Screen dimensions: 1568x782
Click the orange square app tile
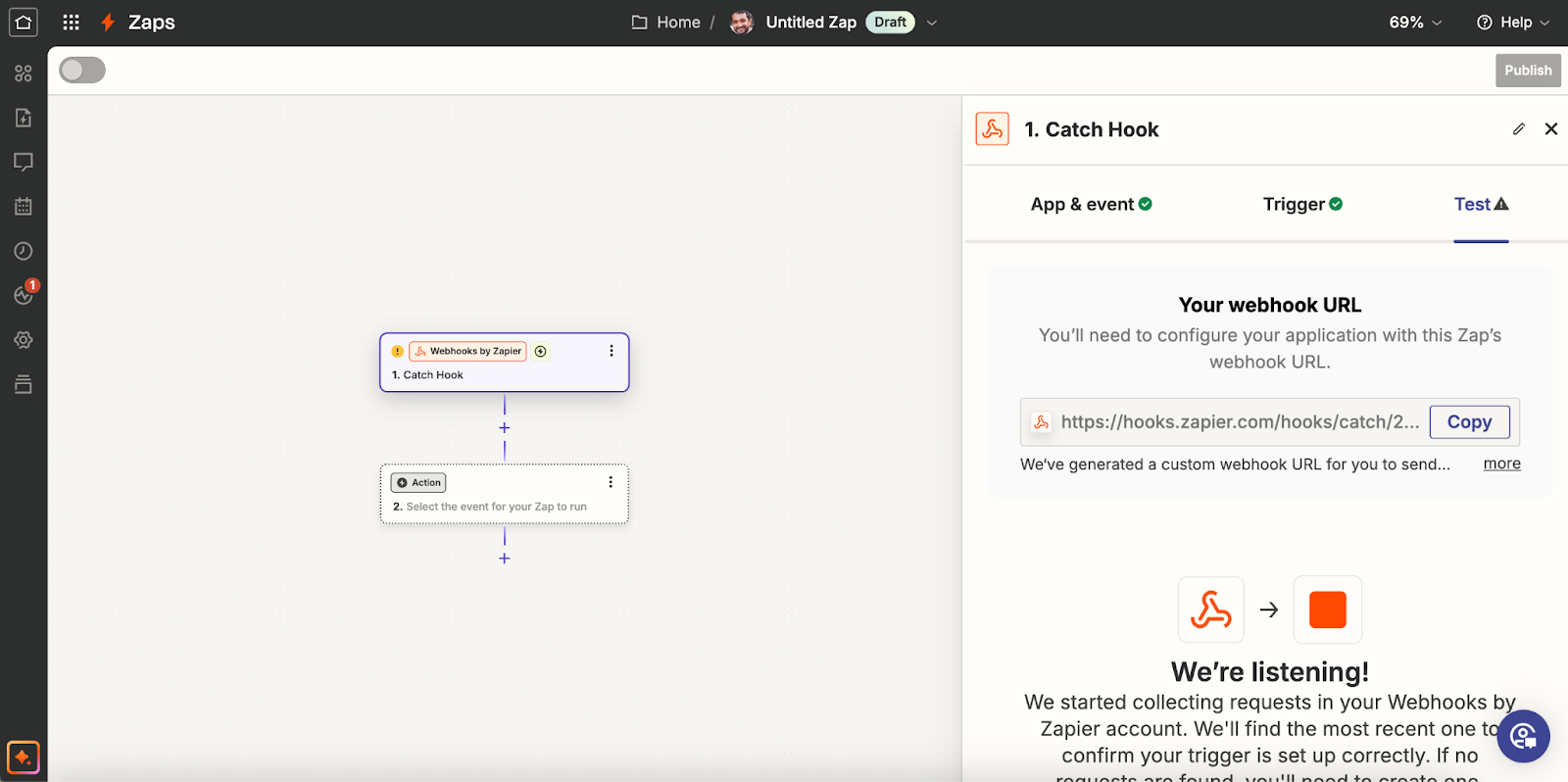coord(1328,610)
